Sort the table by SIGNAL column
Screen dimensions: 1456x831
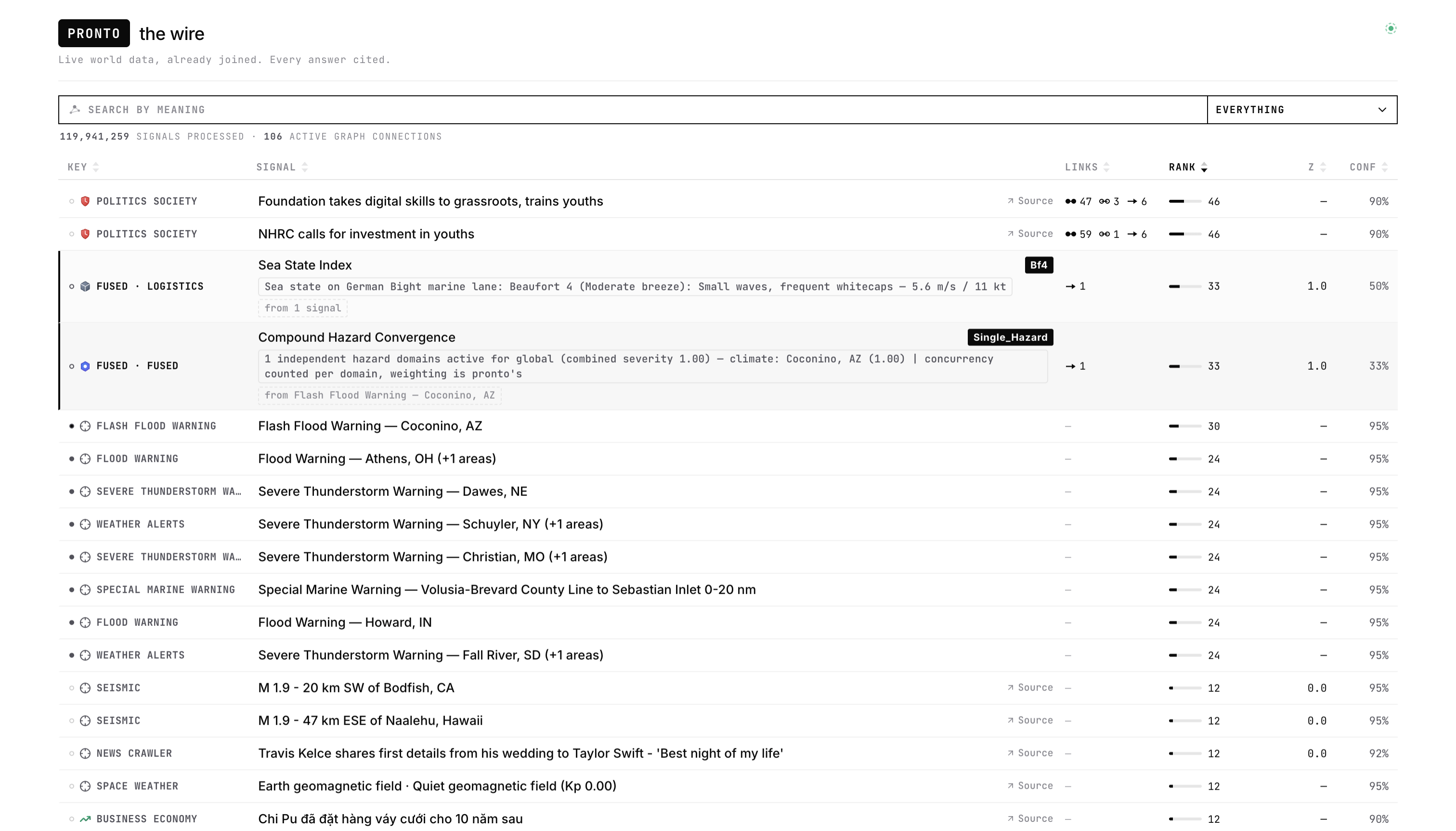point(282,167)
